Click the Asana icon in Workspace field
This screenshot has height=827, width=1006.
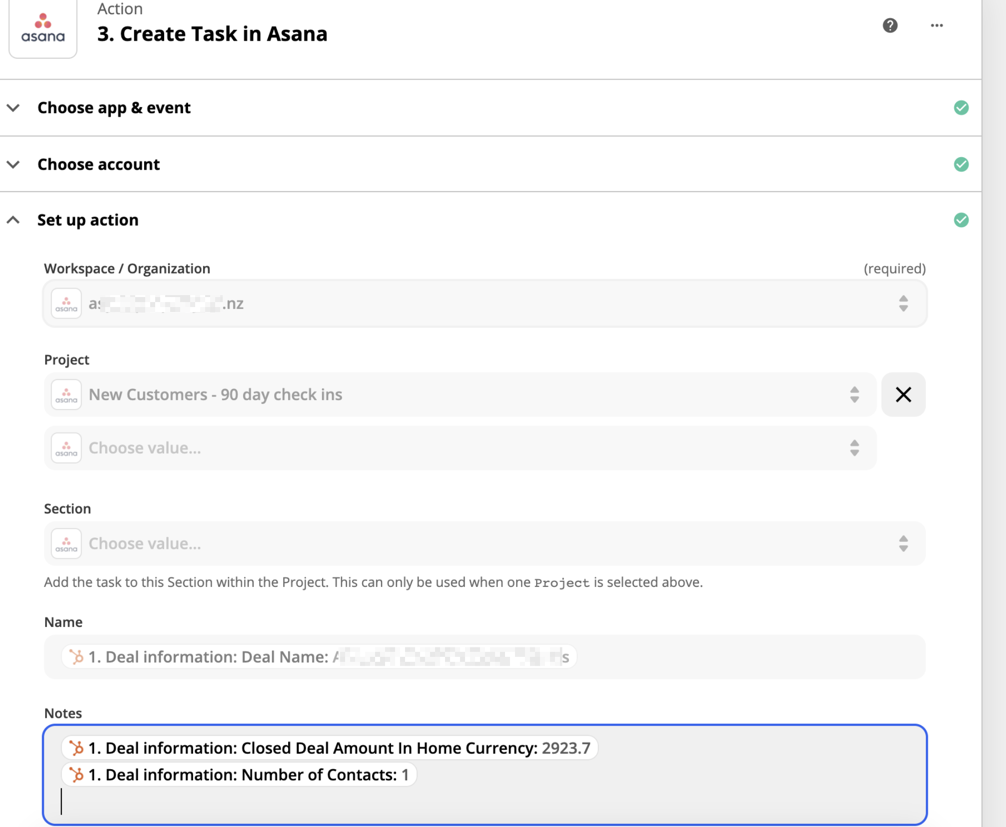click(66, 303)
